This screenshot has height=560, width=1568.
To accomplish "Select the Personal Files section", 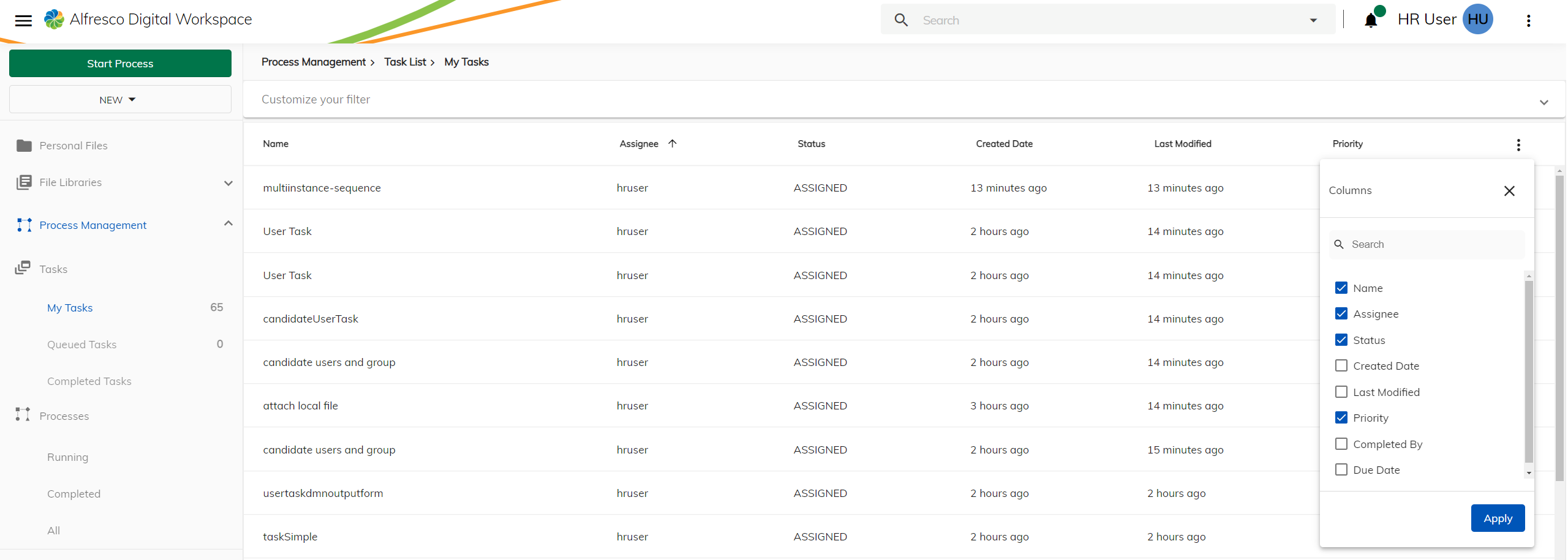I will pyautogui.click(x=73, y=146).
